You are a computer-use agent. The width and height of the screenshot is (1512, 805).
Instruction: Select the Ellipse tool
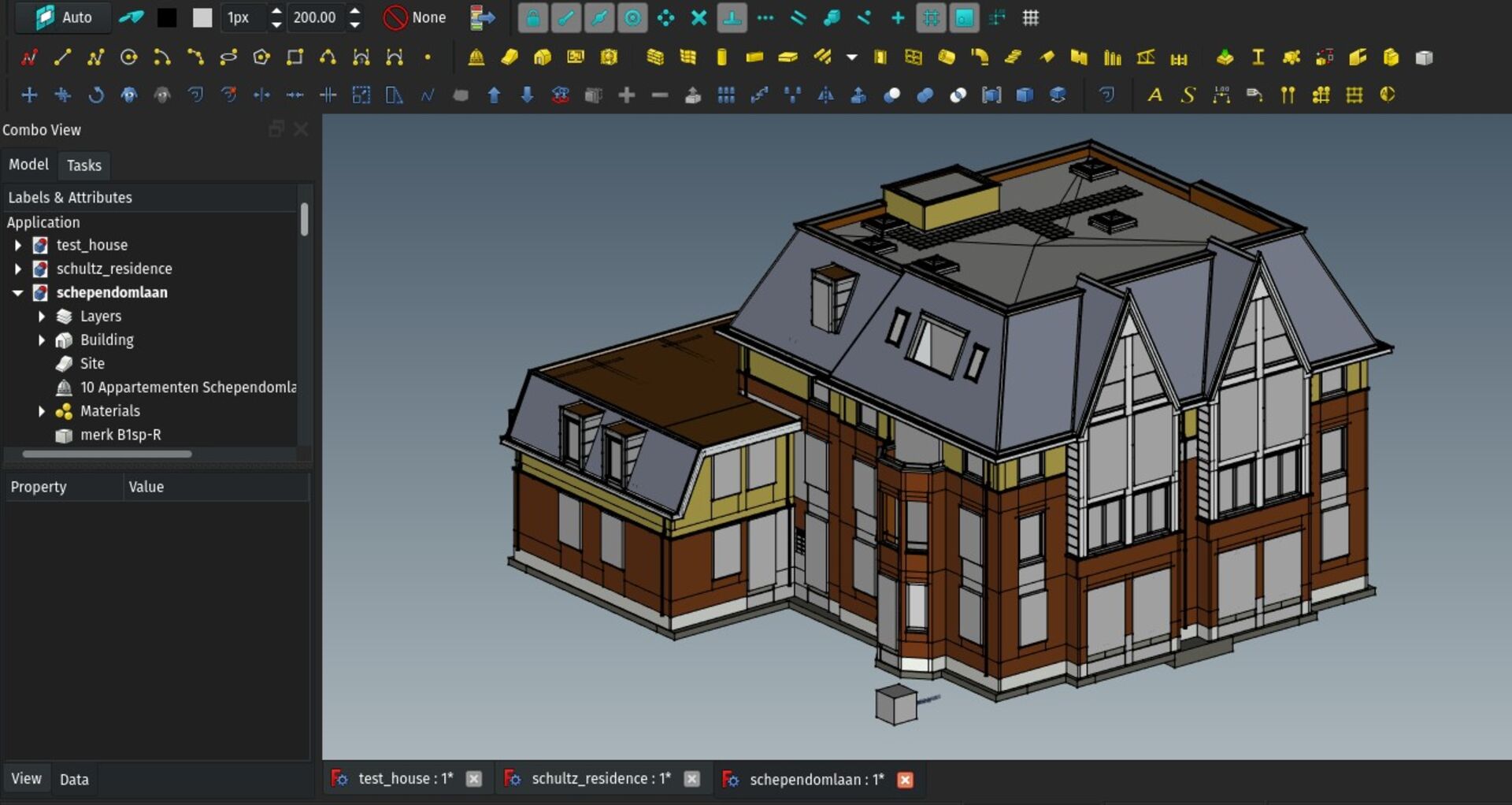pos(228,57)
